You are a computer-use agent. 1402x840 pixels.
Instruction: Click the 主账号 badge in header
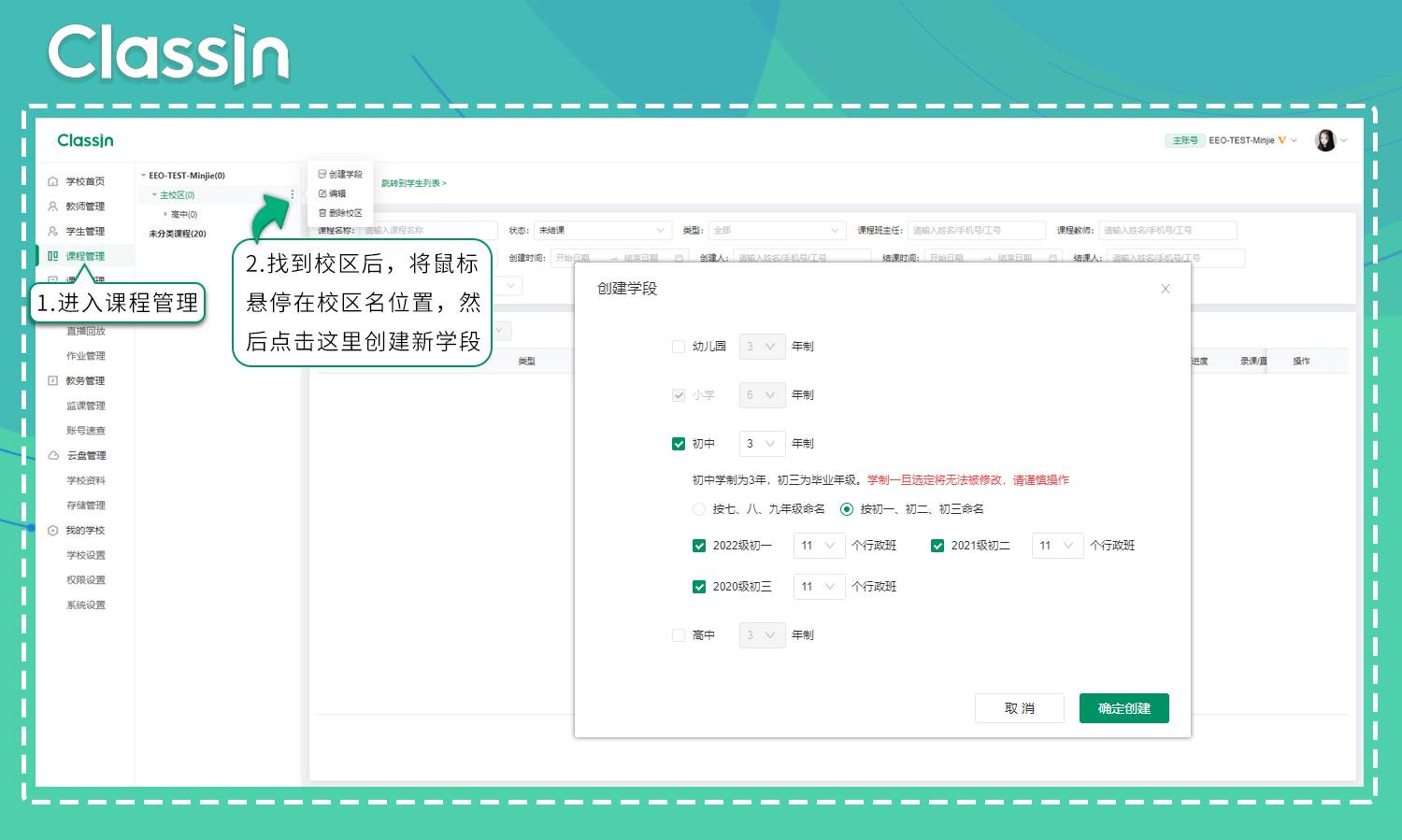(x=1184, y=140)
